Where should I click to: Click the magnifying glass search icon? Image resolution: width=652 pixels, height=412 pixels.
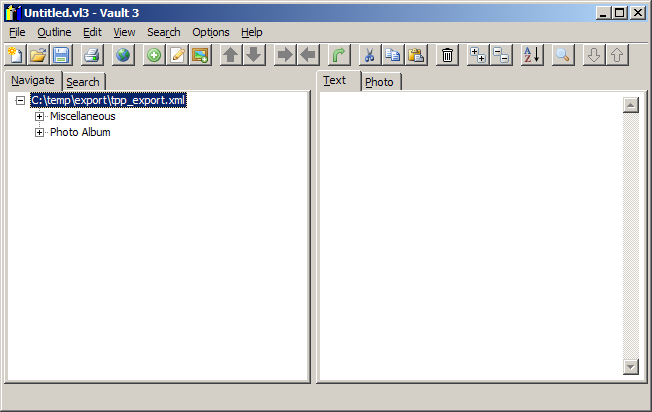tap(562, 55)
